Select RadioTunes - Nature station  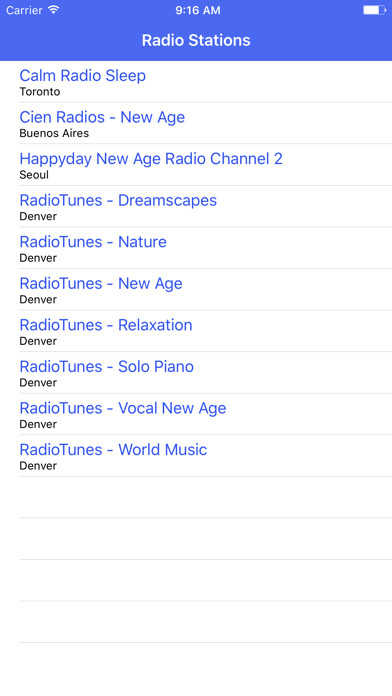(x=196, y=248)
